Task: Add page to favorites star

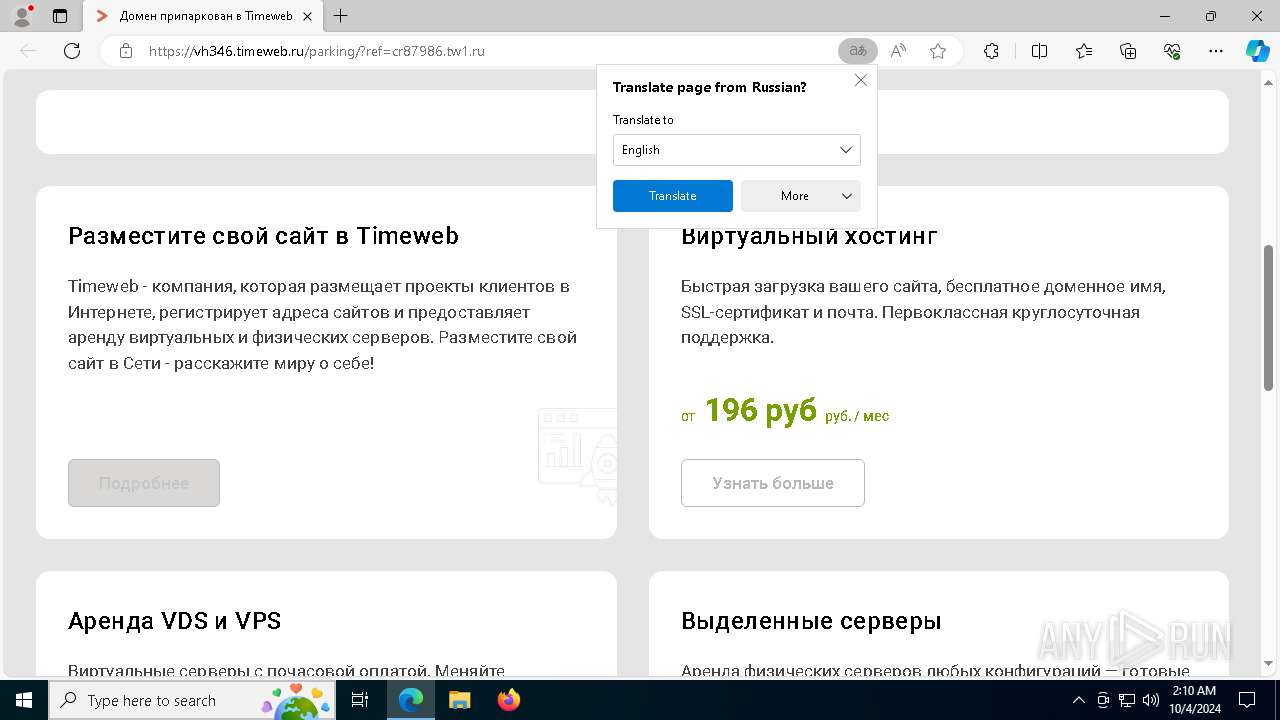Action: click(938, 51)
